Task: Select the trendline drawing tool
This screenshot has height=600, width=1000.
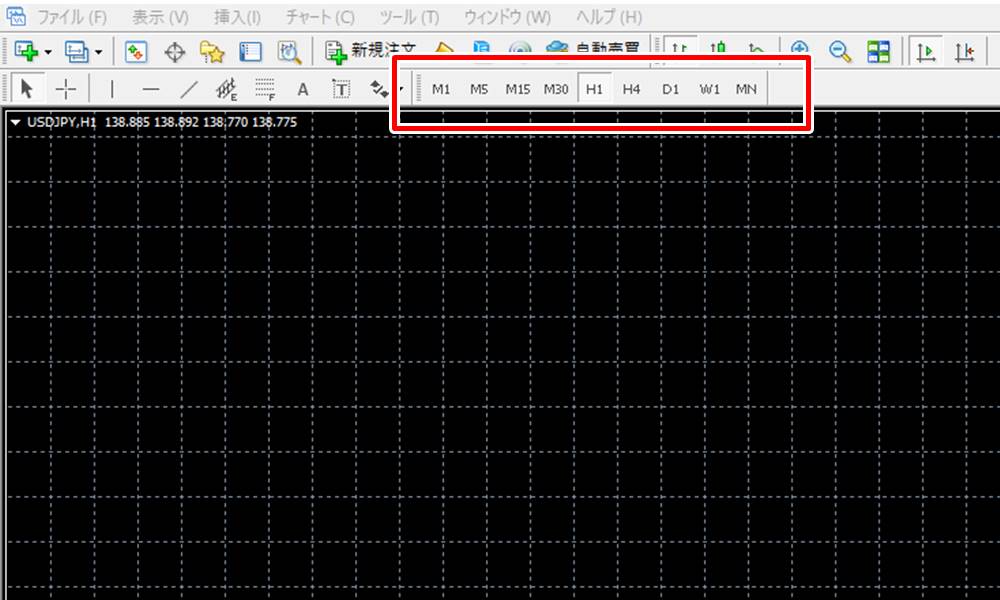Action: [188, 89]
